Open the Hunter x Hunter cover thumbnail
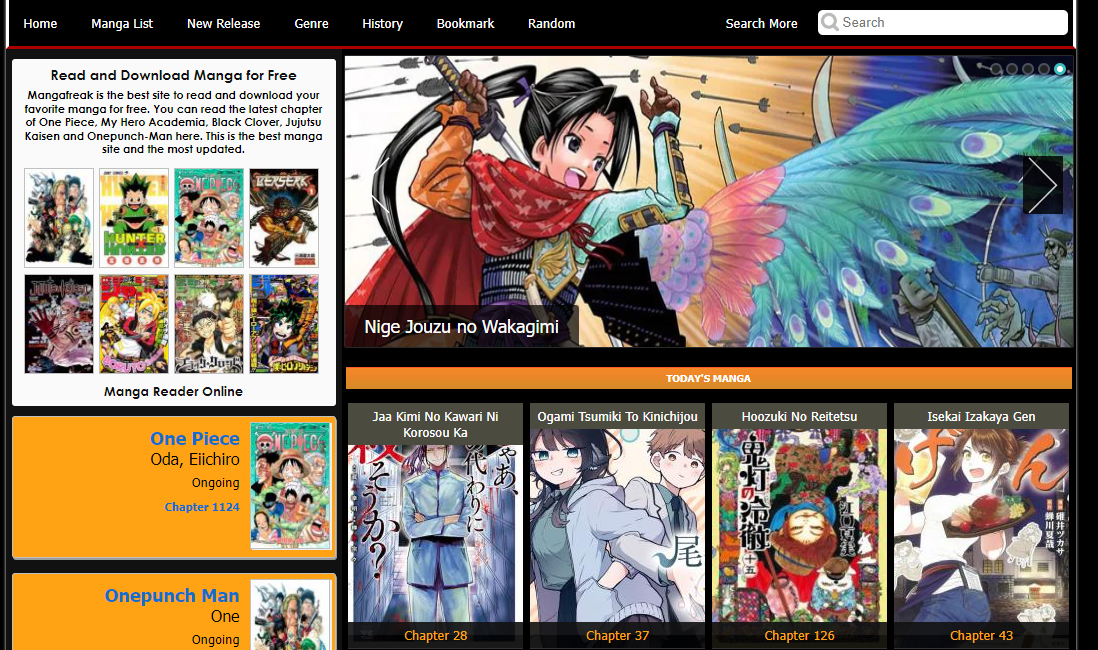Viewport: 1098px width, 650px height. (x=134, y=217)
